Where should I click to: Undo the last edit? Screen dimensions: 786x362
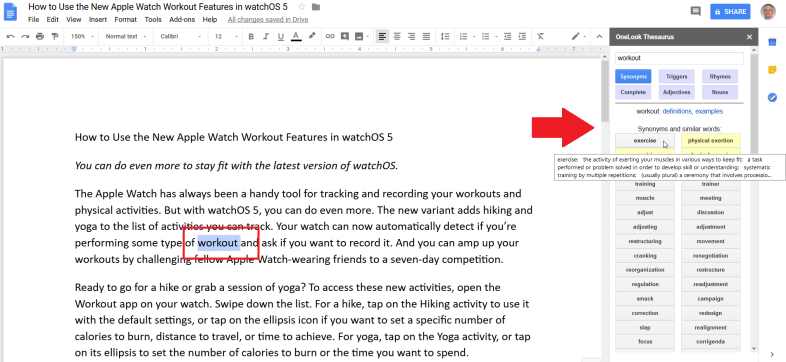(11, 36)
